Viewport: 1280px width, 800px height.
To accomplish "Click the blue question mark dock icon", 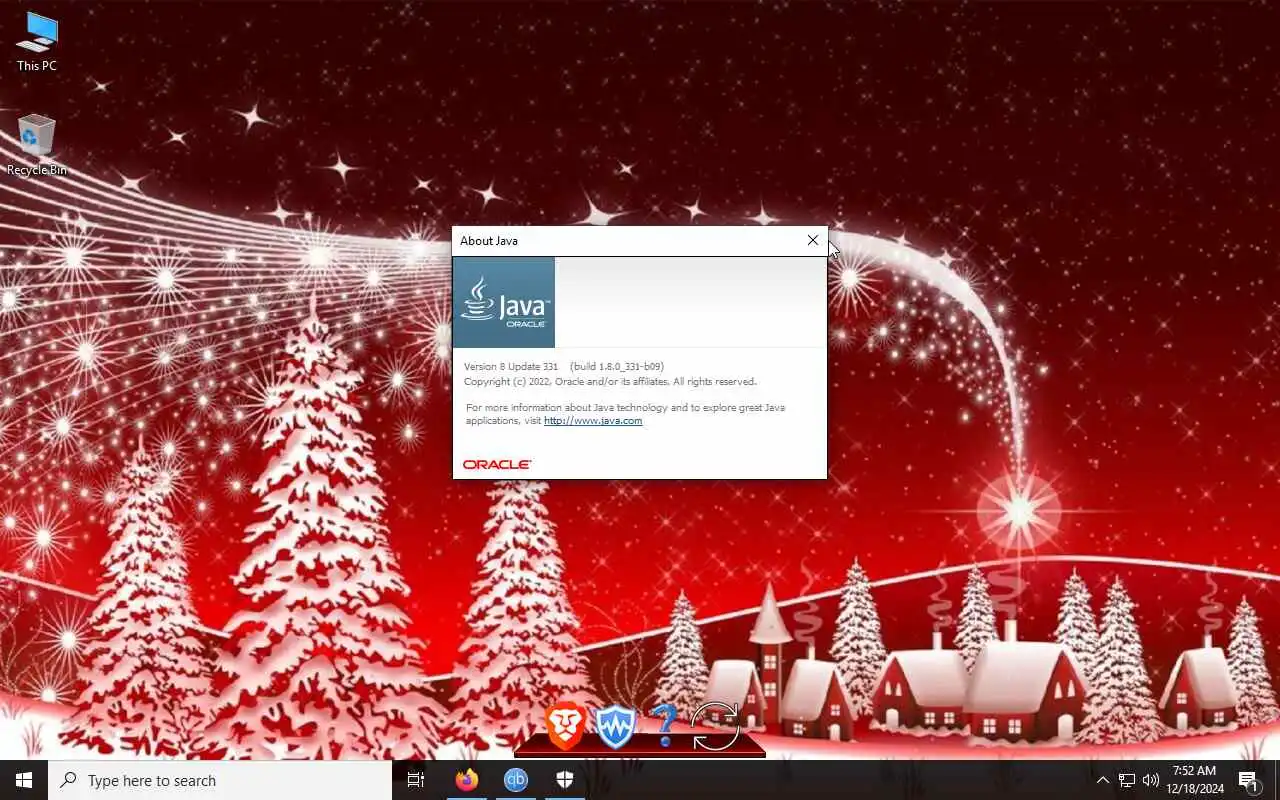I will tap(663, 726).
